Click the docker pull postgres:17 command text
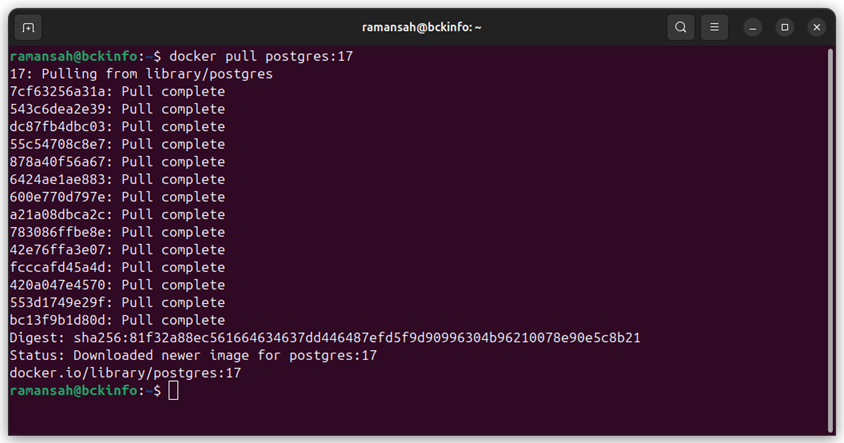This screenshot has height=443, width=844. (261, 56)
